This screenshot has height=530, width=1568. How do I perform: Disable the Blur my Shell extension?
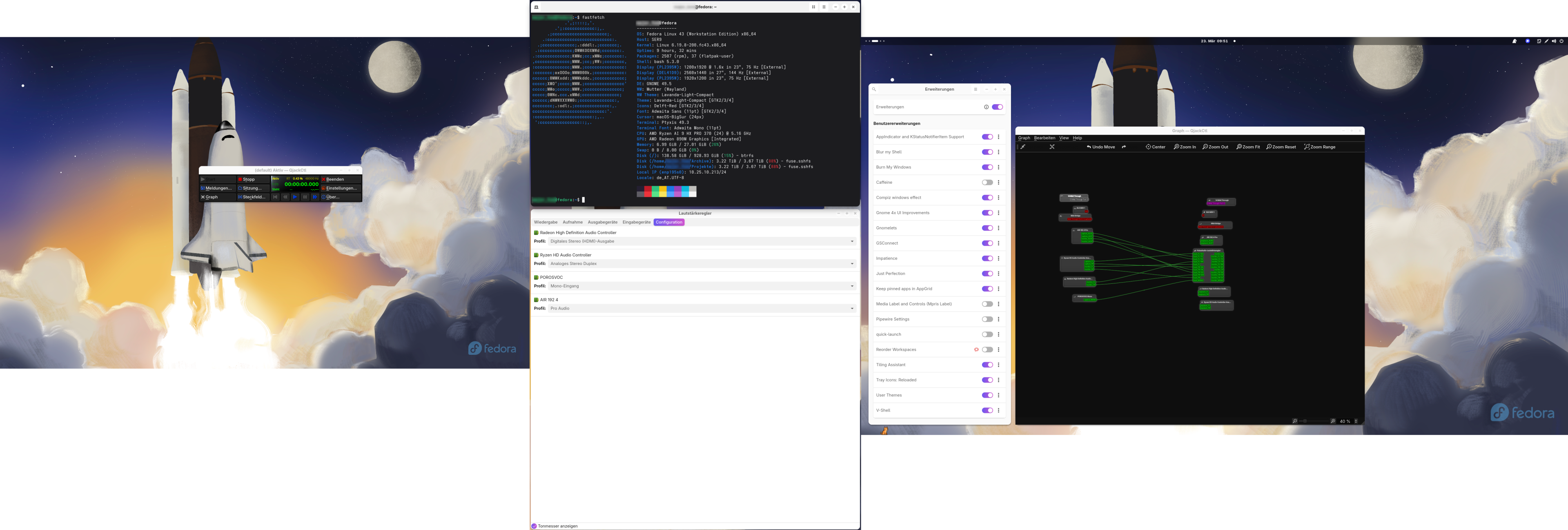(x=987, y=152)
